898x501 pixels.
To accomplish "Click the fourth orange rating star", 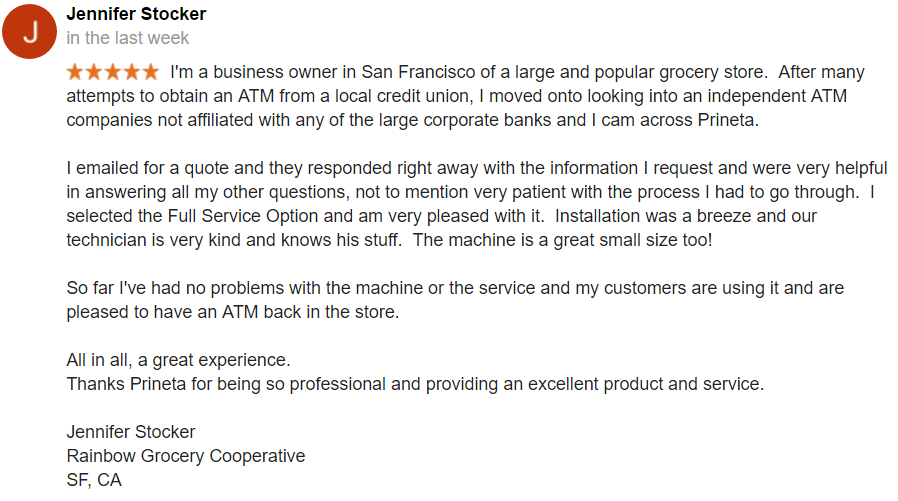I will pos(132,72).
